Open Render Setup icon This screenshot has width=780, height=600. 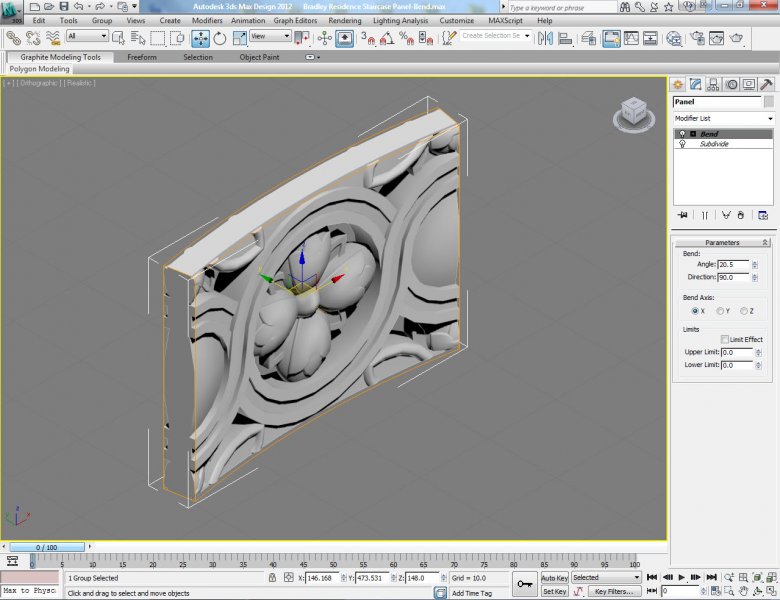click(697, 38)
